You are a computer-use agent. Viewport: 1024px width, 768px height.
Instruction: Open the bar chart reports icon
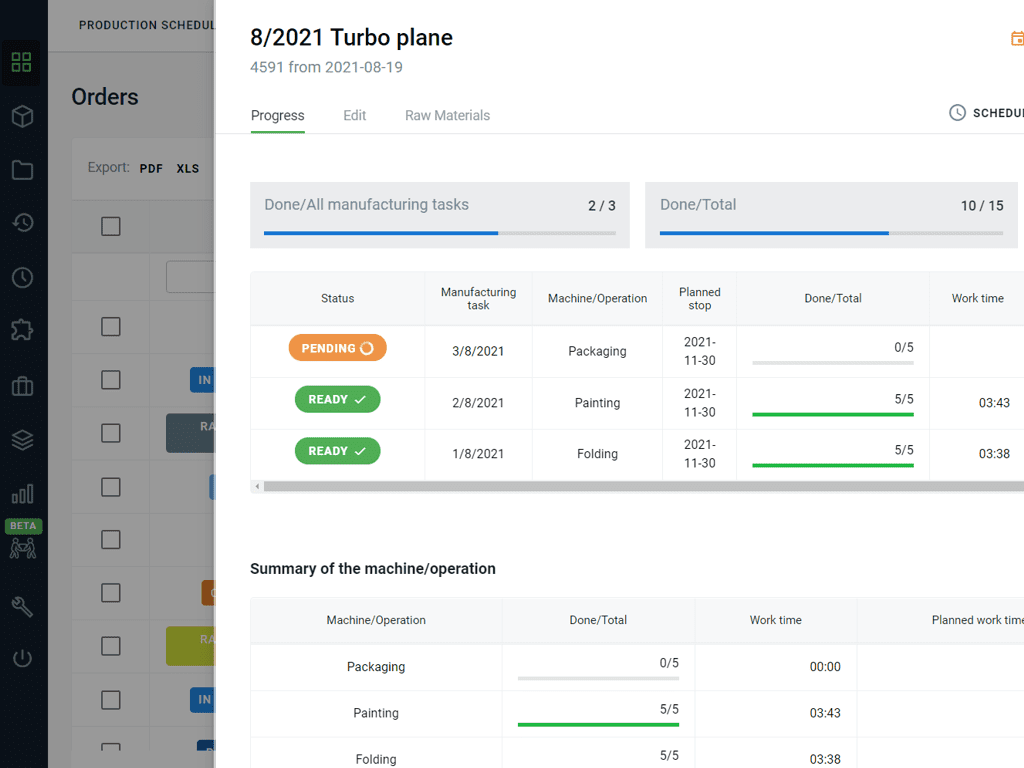click(x=22, y=494)
